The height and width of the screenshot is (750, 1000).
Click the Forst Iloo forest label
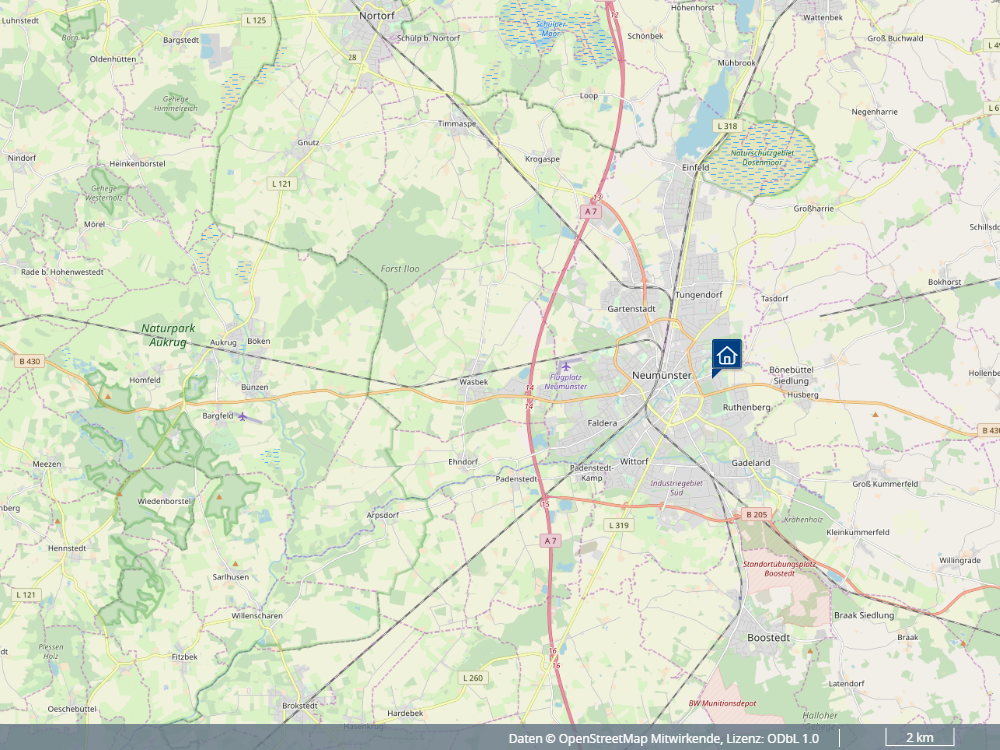(401, 269)
